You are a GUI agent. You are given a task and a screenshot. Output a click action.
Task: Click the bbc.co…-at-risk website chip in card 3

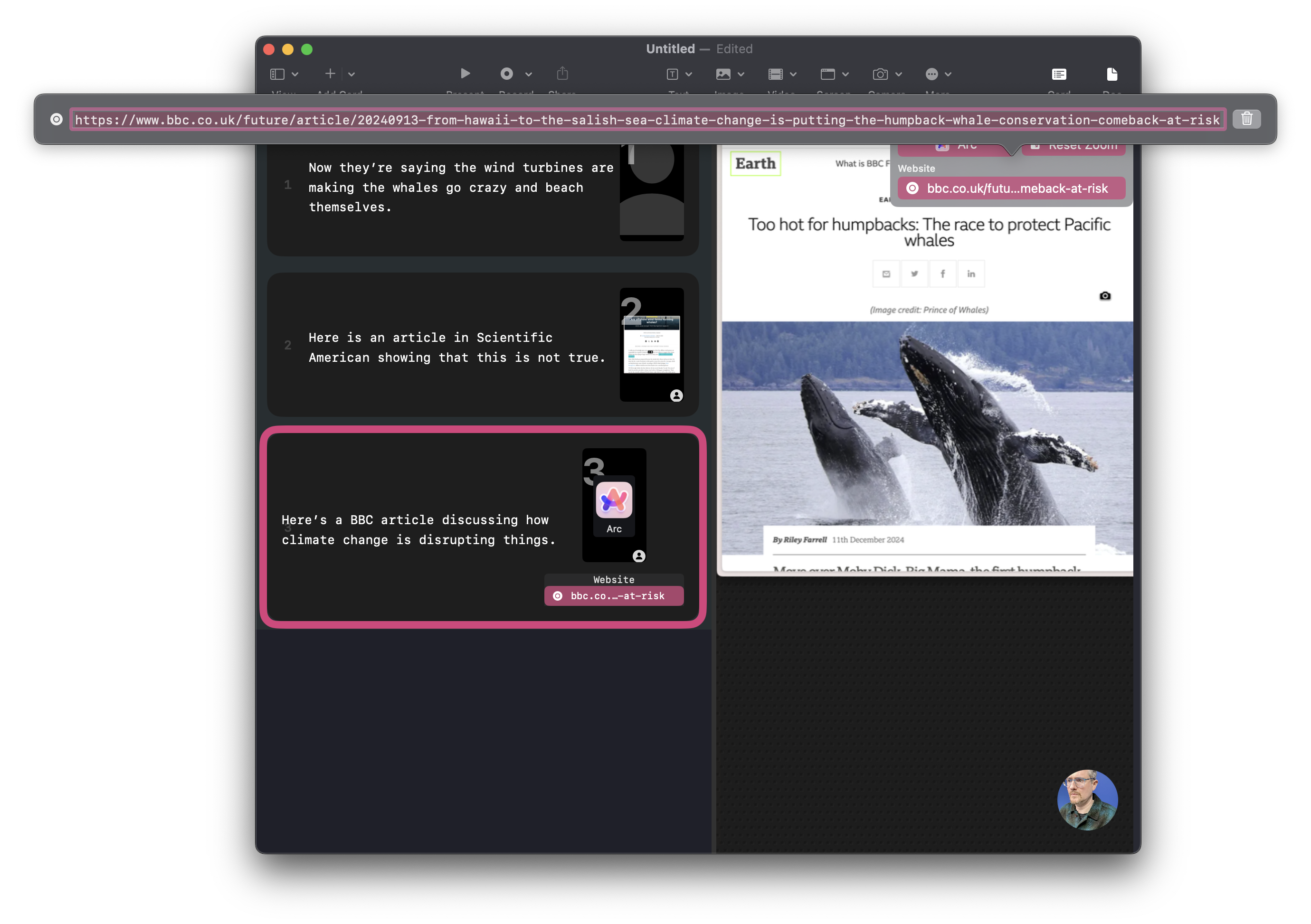point(614,596)
